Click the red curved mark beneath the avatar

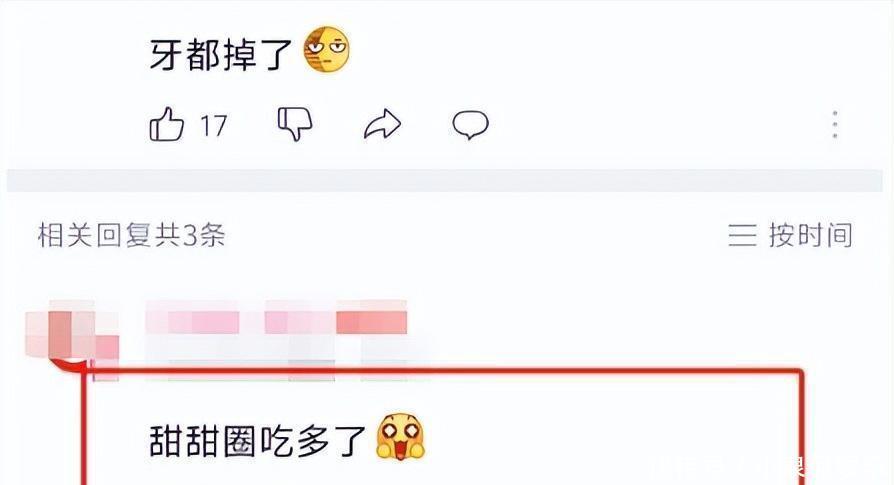click(x=70, y=365)
